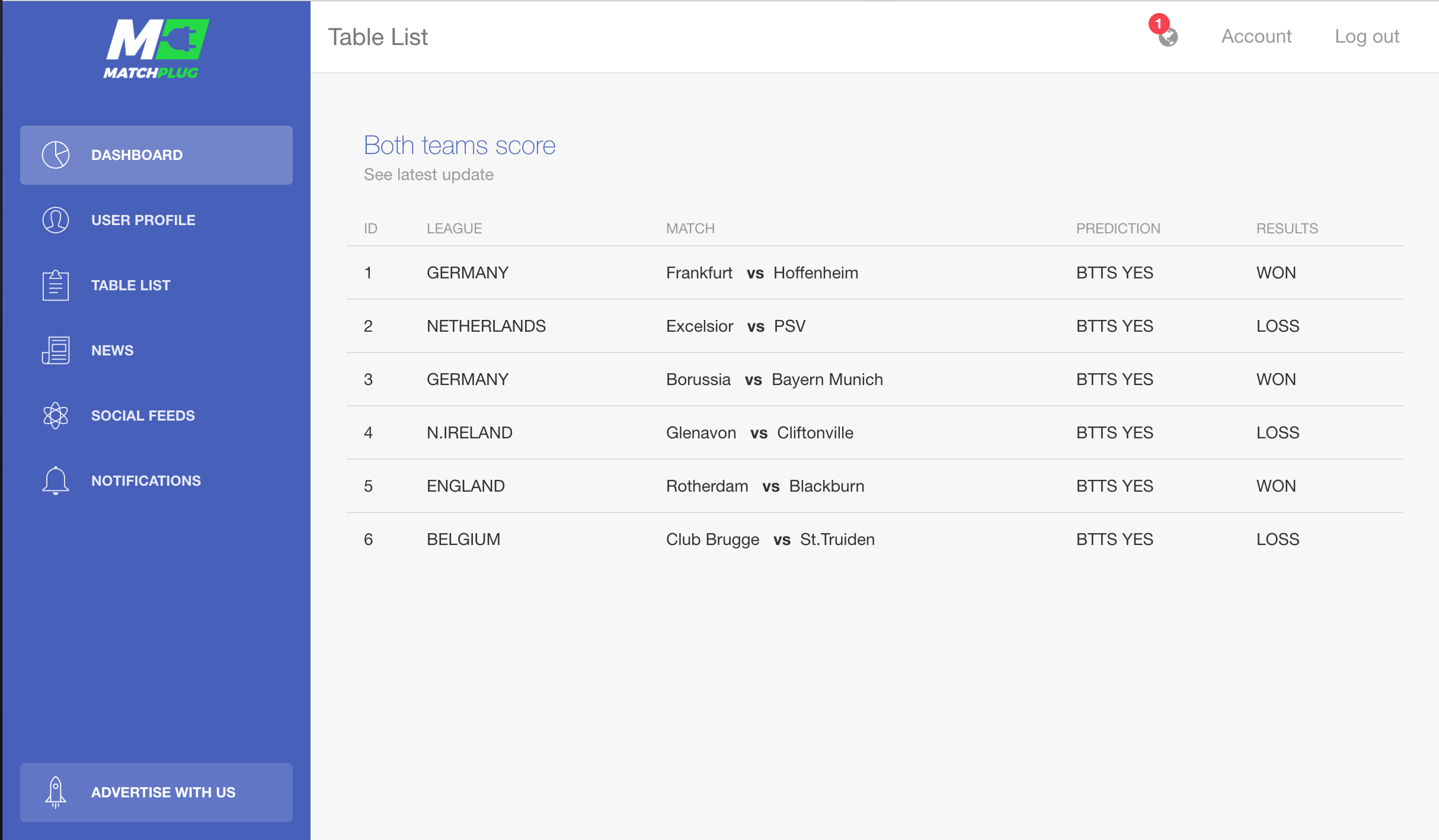Open the Dashboard menu item
The image size is (1439, 840).
[x=137, y=155]
